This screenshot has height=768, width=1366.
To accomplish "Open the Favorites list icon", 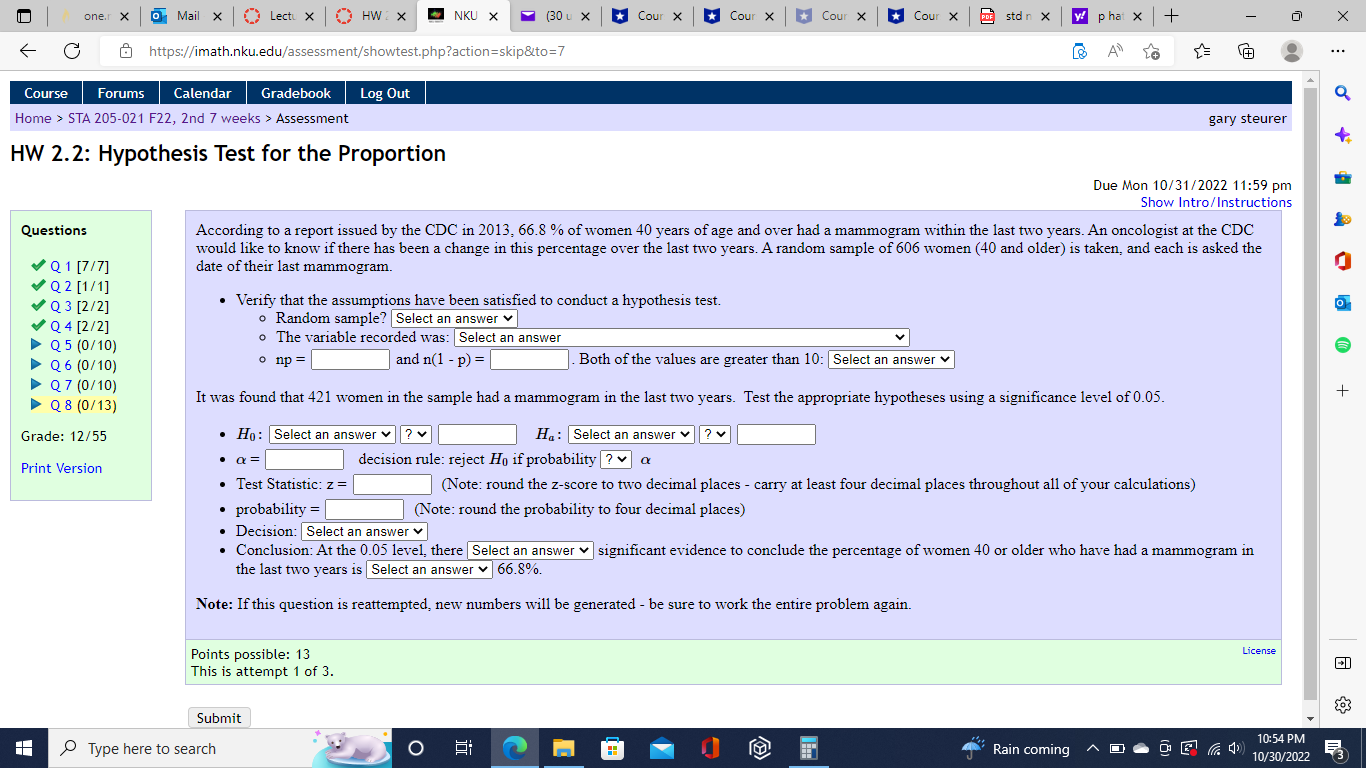I will 1203,51.
